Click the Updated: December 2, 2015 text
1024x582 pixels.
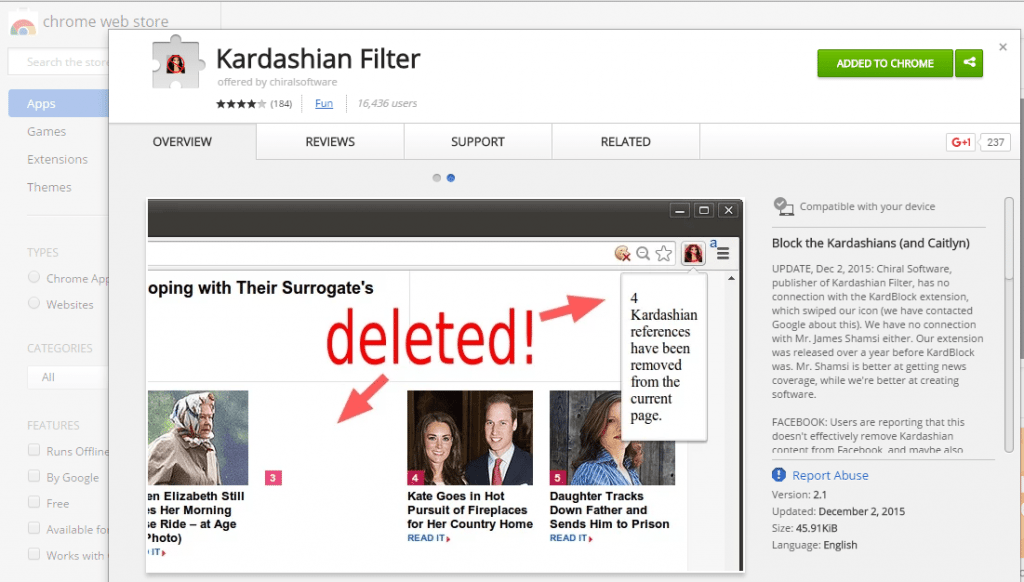(839, 511)
